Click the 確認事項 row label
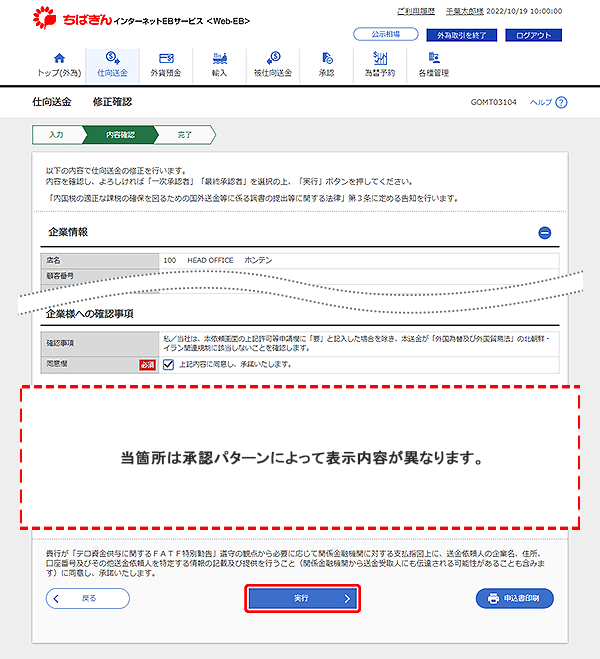Image resolution: width=600 pixels, height=659 pixels. point(61,343)
